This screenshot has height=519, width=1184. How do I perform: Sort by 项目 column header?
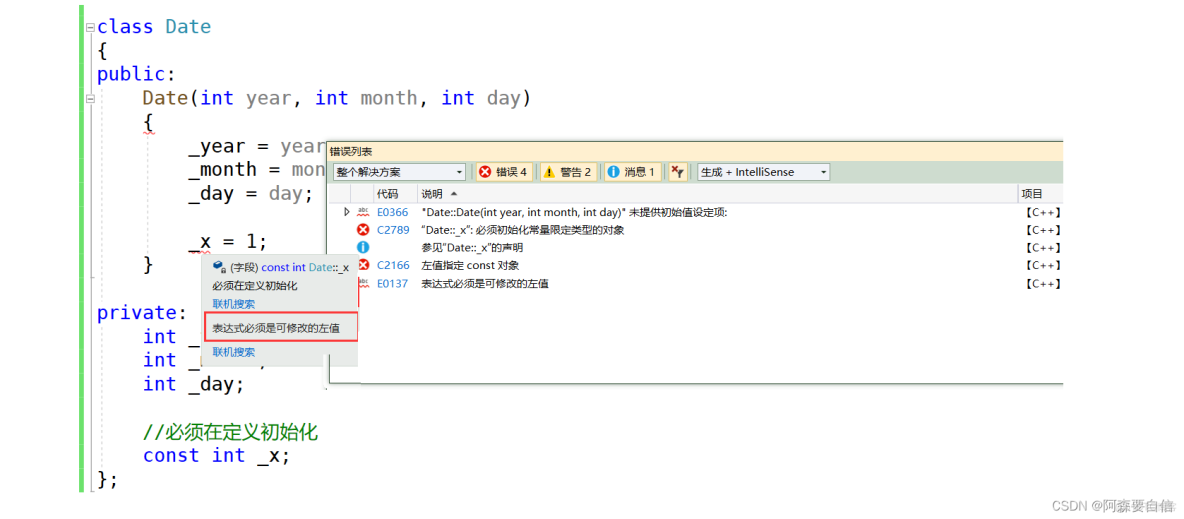coord(1032,194)
